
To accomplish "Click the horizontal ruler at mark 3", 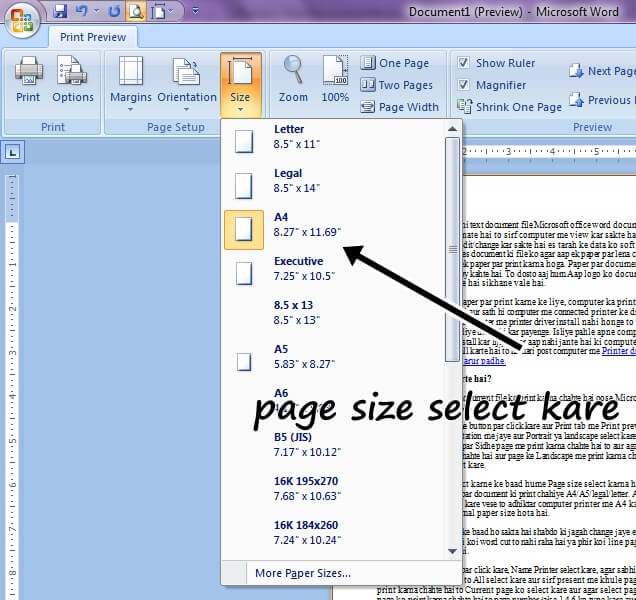I will (x=508, y=151).
